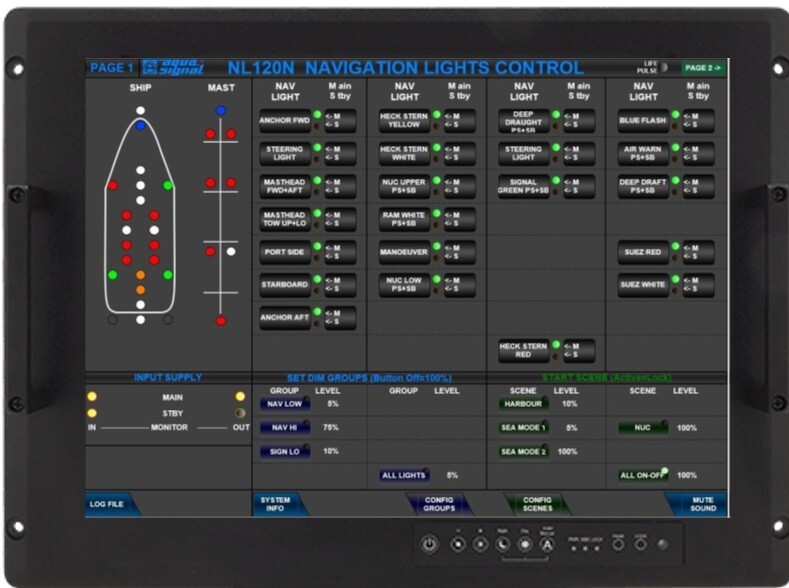Viewport: 789px width, 588px height.
Task: Click the Life Pulse indicator
Action: pyautogui.click(x=664, y=67)
